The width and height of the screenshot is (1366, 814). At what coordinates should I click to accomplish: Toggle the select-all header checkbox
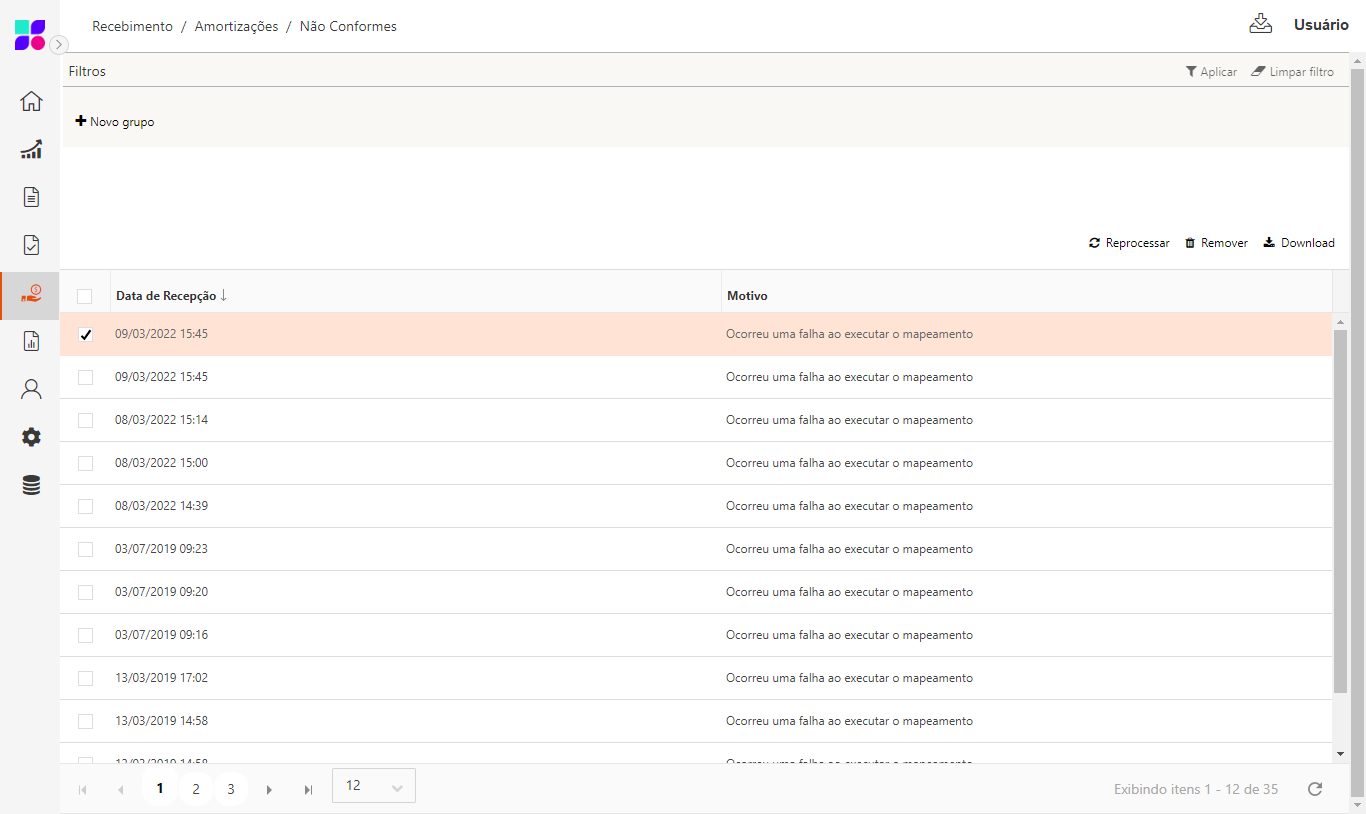coord(85,296)
